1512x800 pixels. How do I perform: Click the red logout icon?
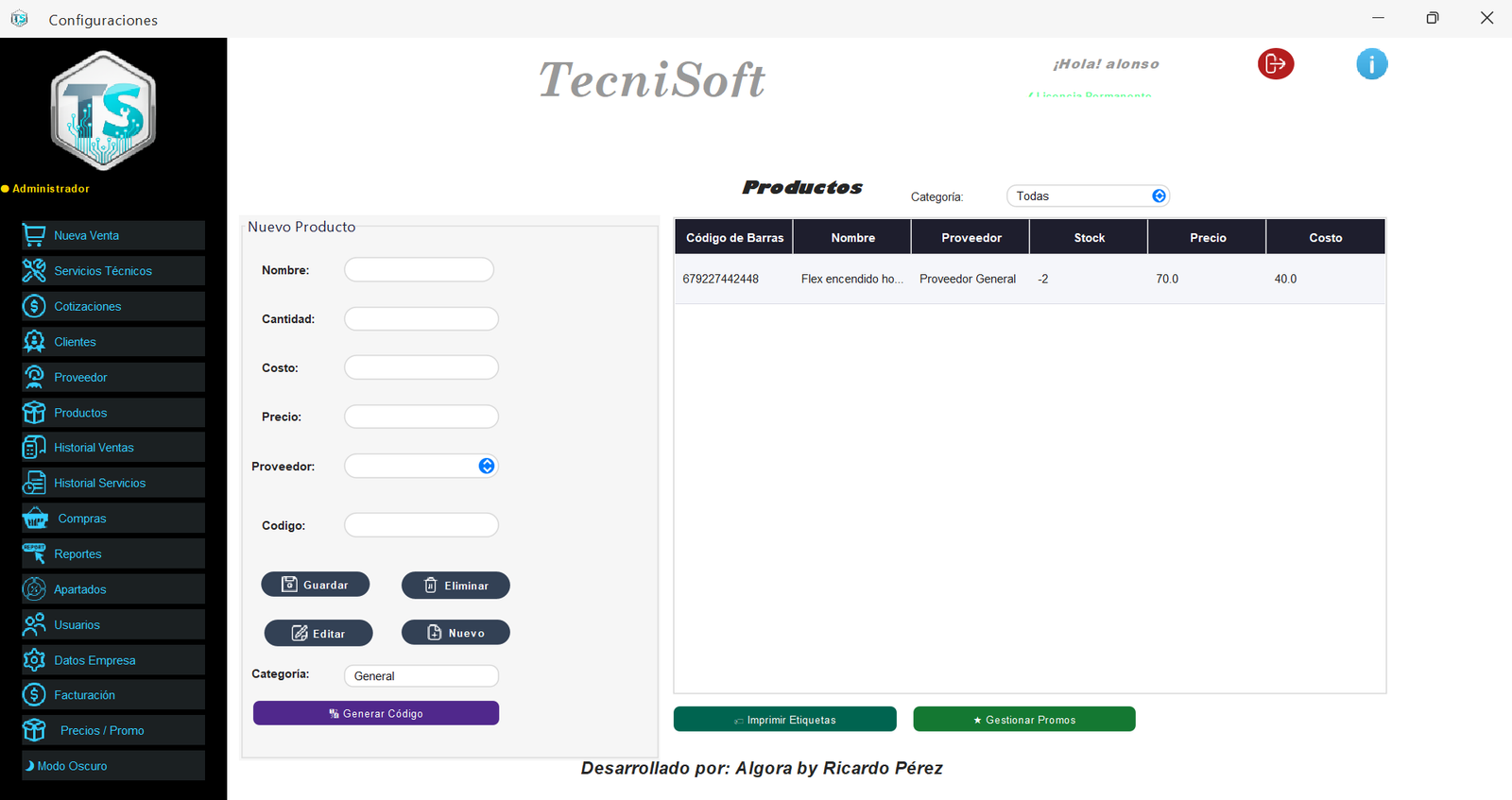click(1276, 63)
